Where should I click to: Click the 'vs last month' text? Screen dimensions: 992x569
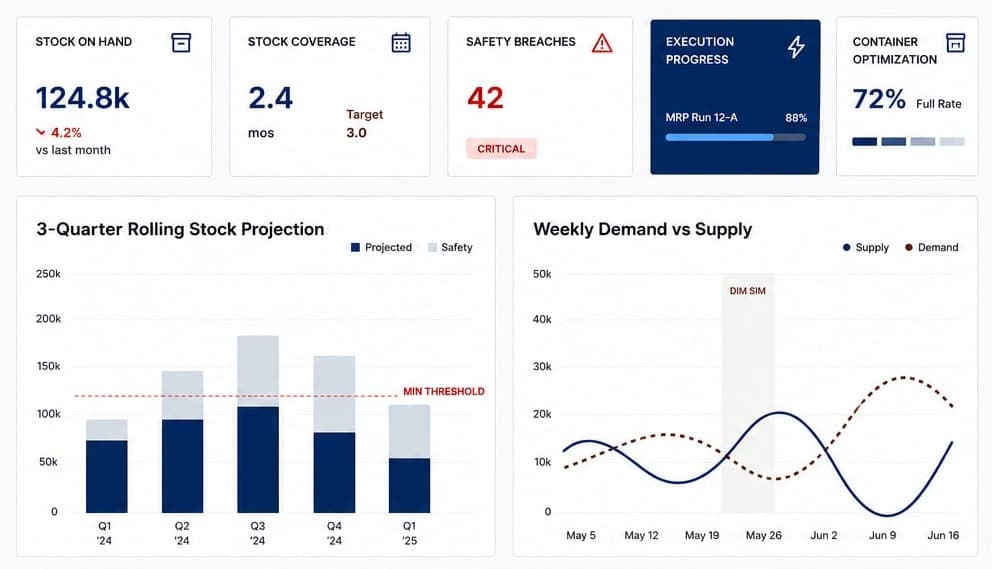point(73,151)
